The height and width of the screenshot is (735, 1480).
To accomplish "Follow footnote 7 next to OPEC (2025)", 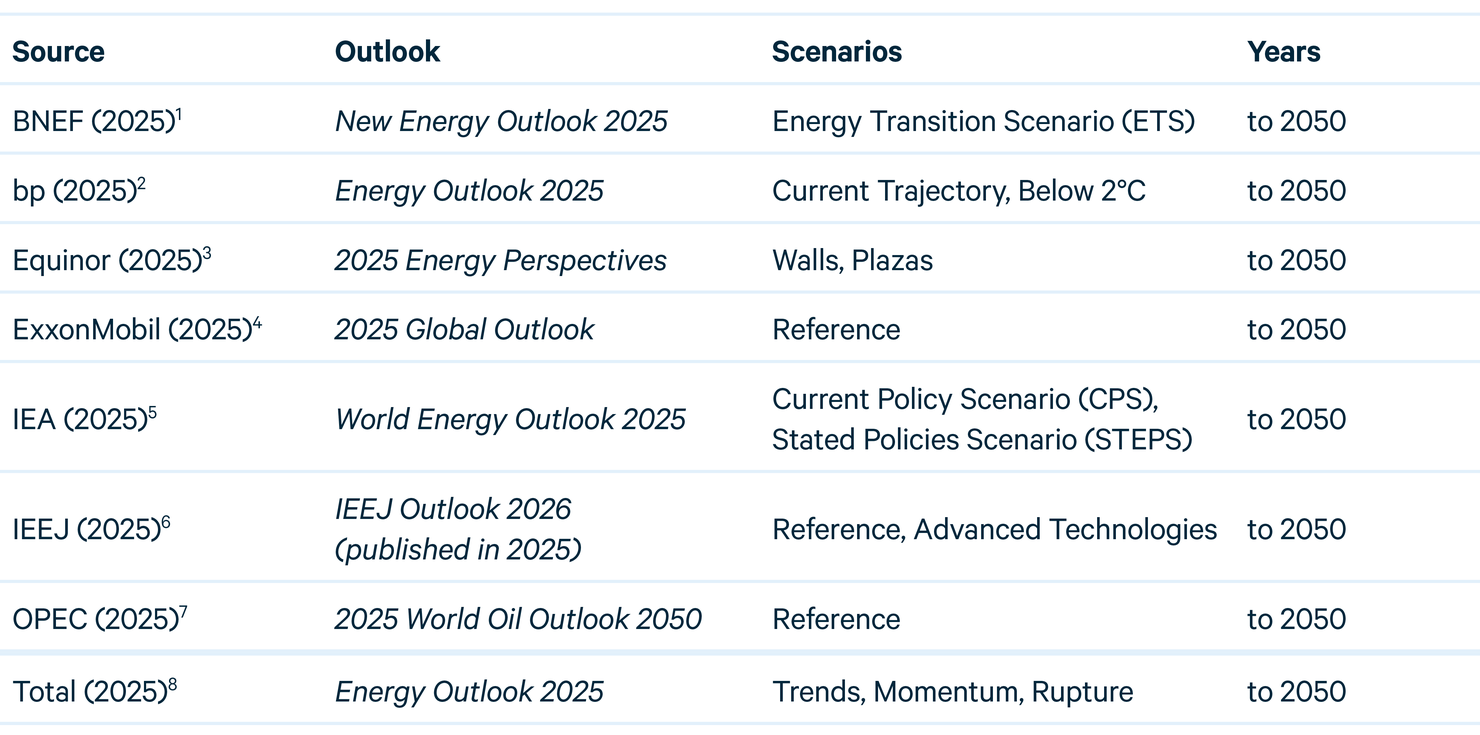I will pyautogui.click(x=183, y=612).
